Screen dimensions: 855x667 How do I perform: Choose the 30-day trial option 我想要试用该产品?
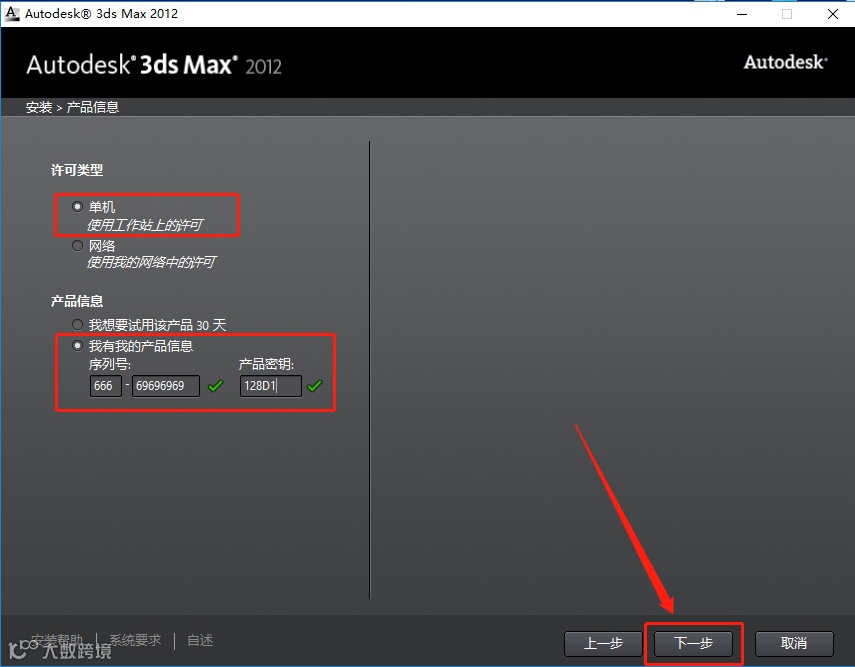[x=77, y=325]
